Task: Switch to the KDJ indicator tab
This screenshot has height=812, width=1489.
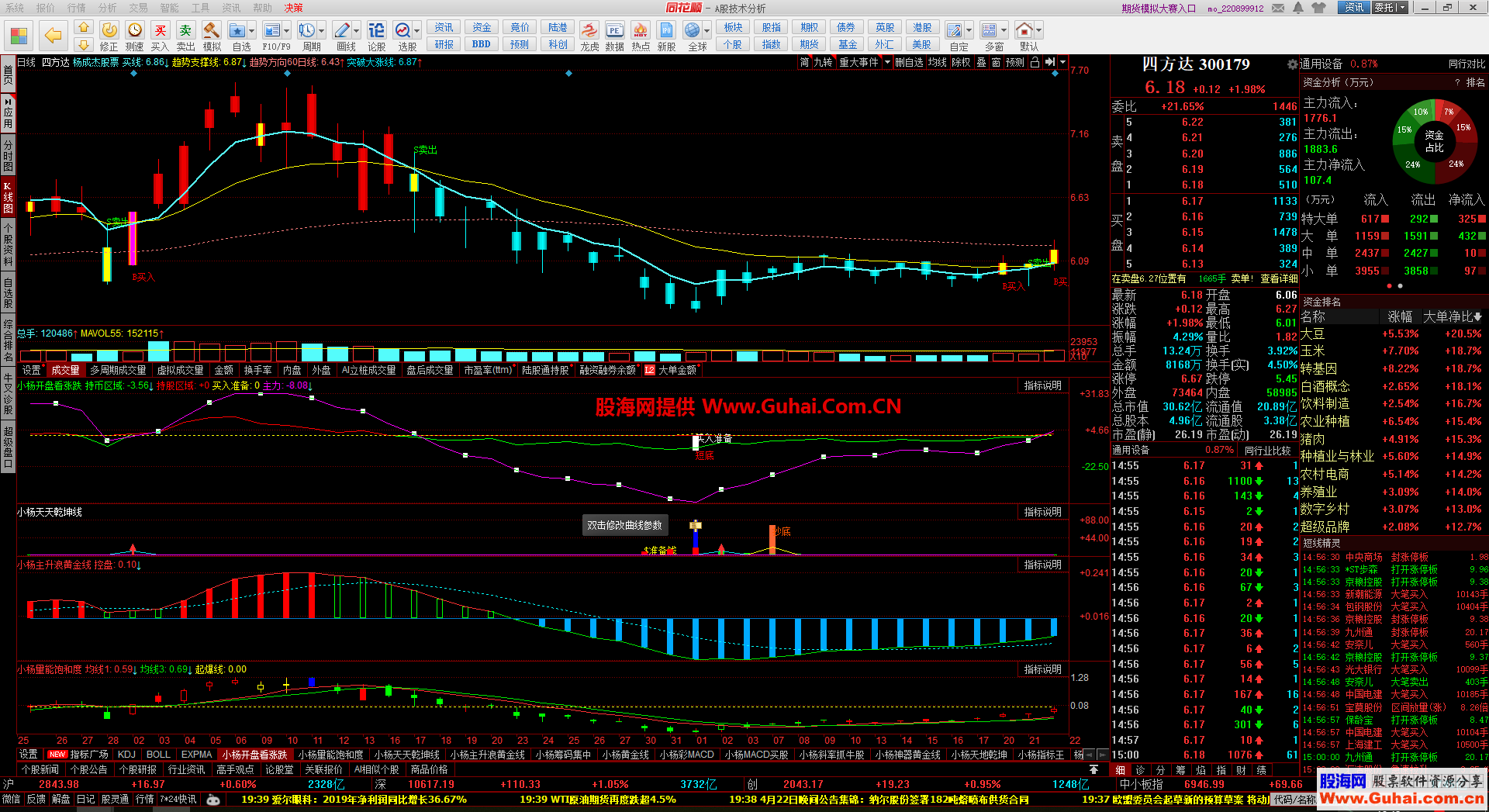Action: click(126, 755)
